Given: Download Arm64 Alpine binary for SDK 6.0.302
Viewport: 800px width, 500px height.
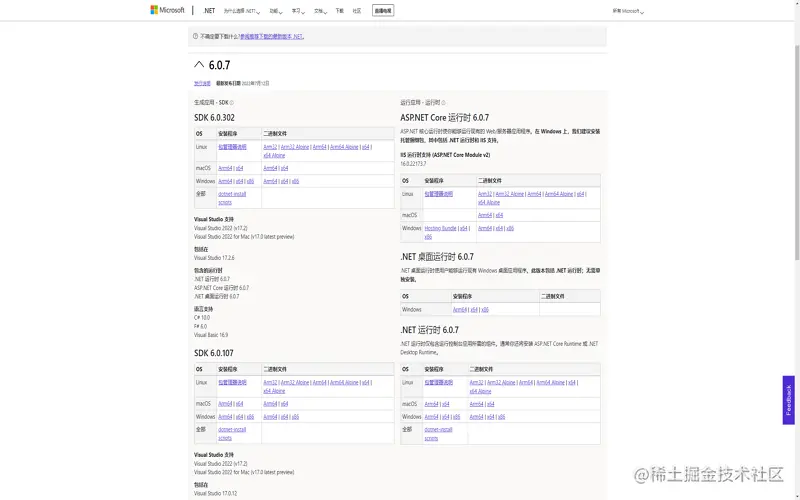Looking at the screenshot, I should coord(344,147).
